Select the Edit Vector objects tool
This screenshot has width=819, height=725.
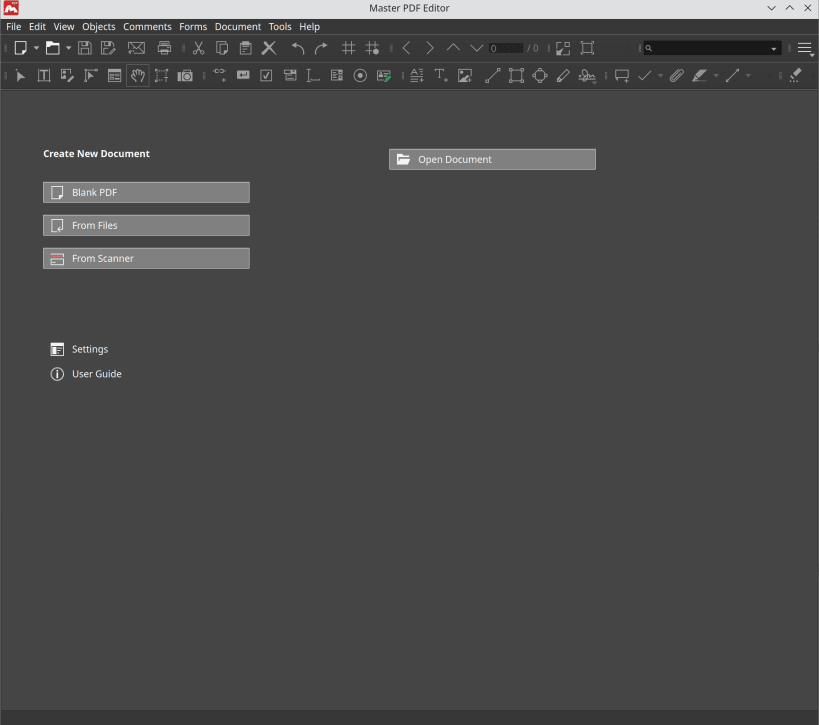(x=91, y=76)
